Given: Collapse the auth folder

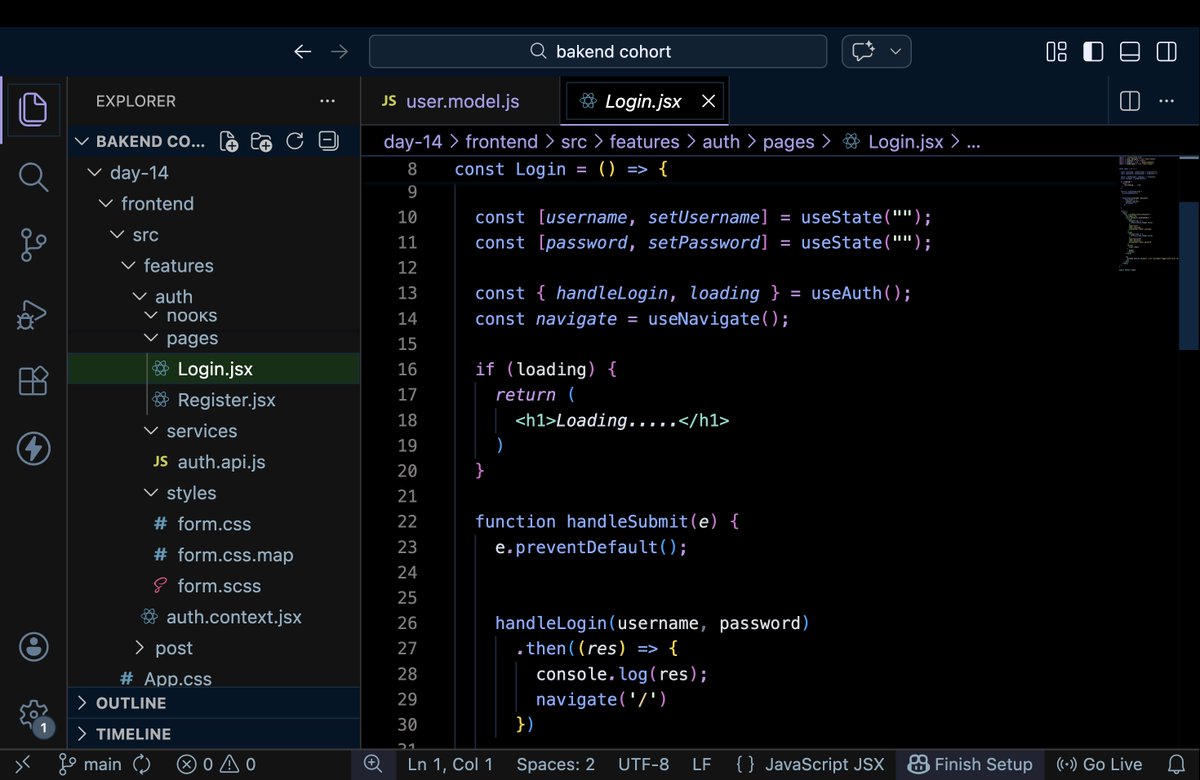Looking at the screenshot, I should click(139, 297).
